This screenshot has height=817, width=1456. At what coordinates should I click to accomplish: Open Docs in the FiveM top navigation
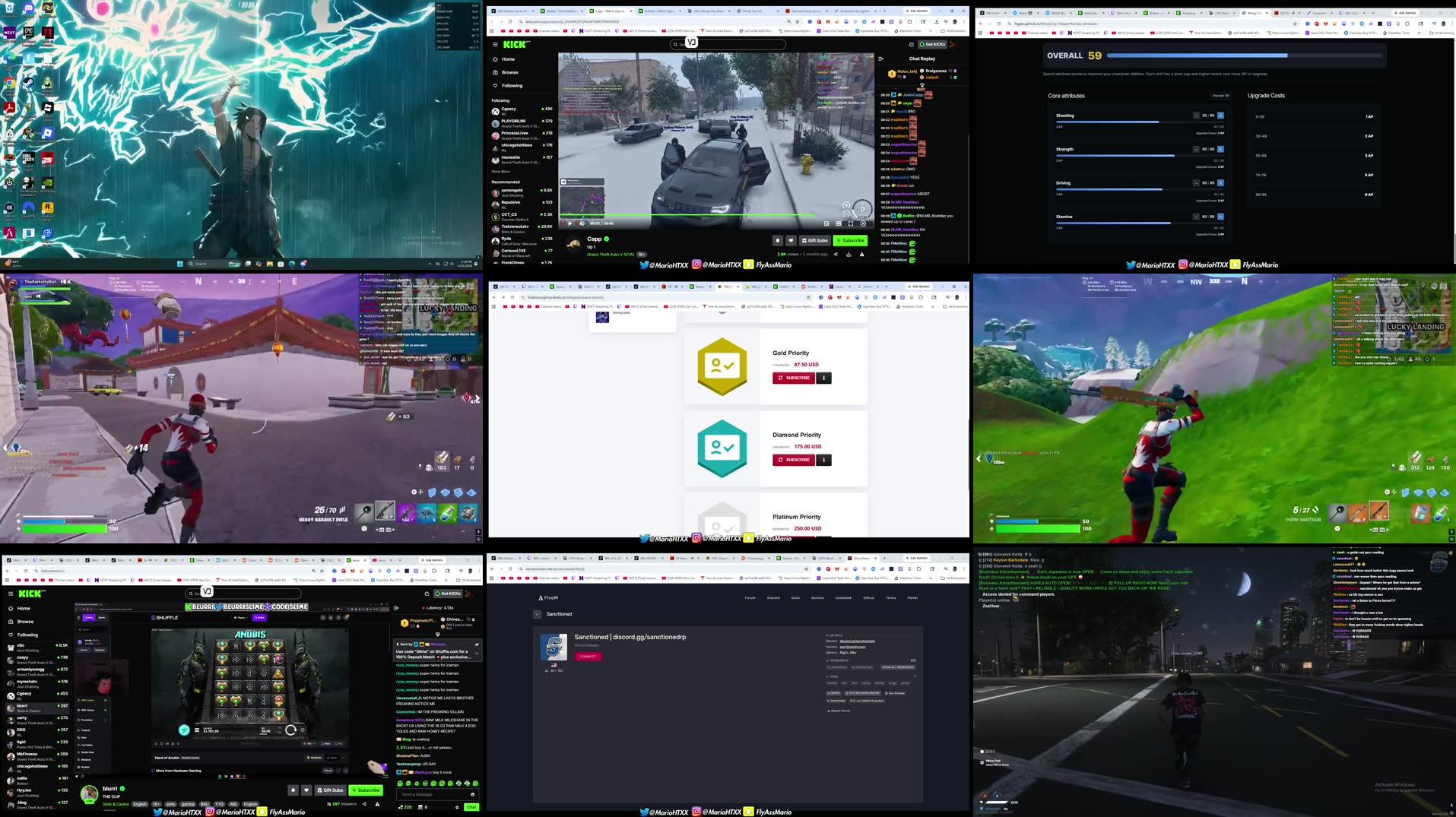795,598
